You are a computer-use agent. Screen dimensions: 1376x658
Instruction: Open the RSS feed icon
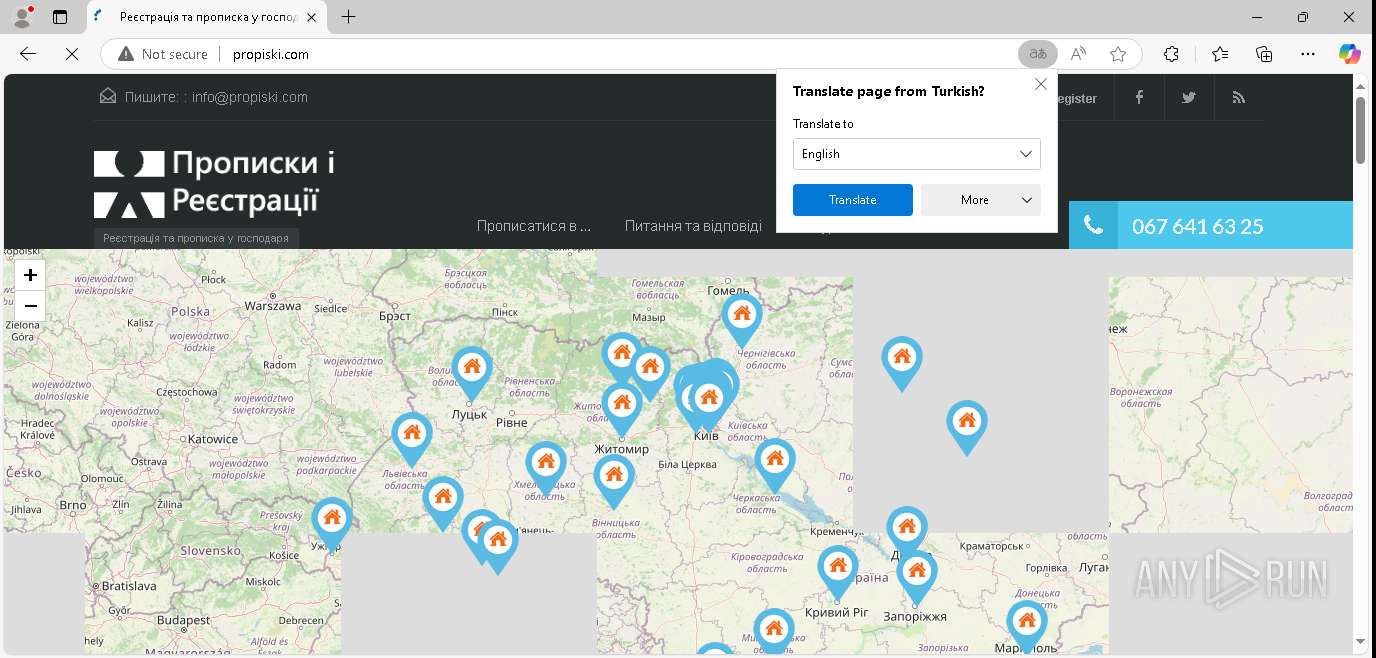(1239, 98)
